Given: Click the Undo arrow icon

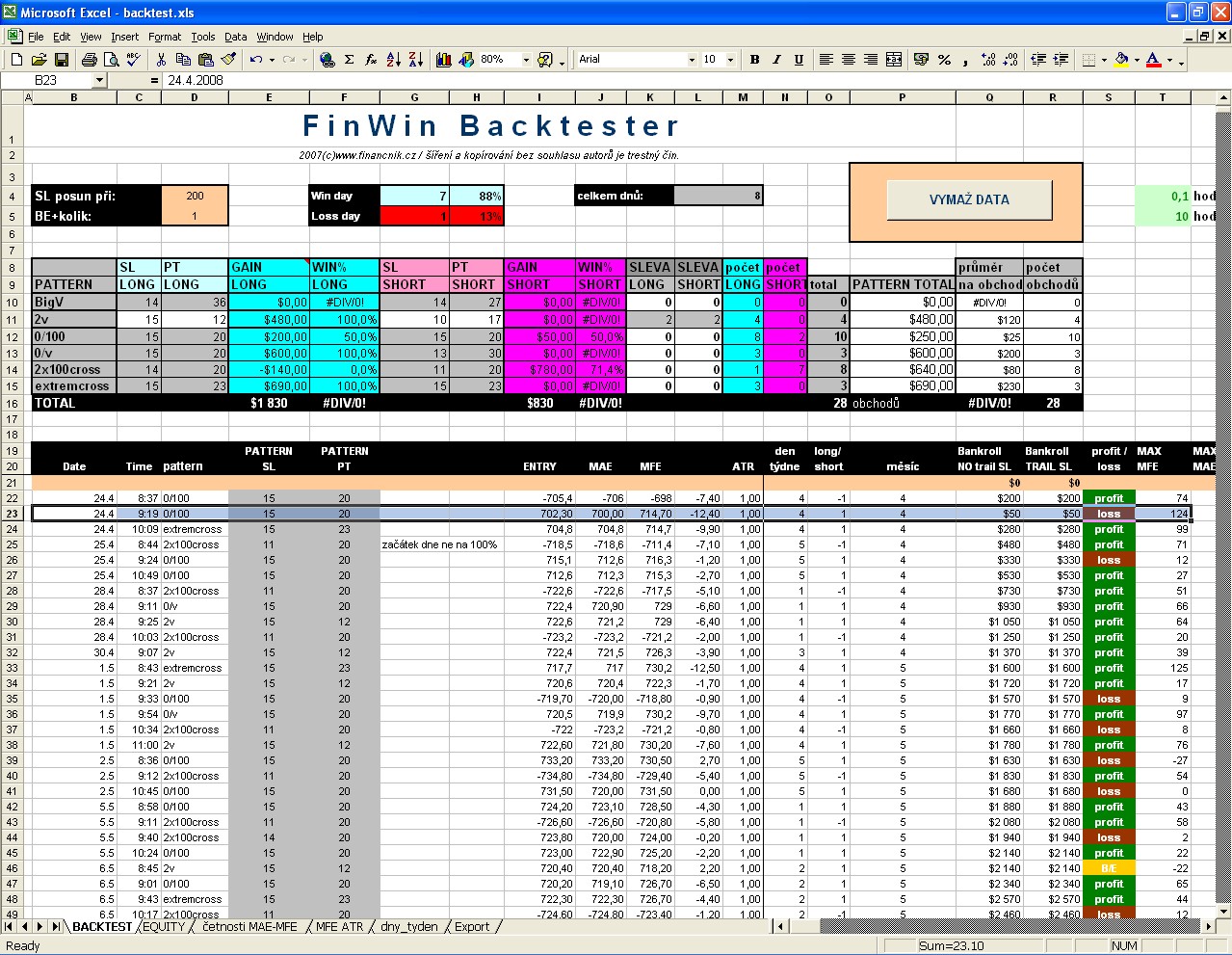Looking at the screenshot, I should (255, 60).
